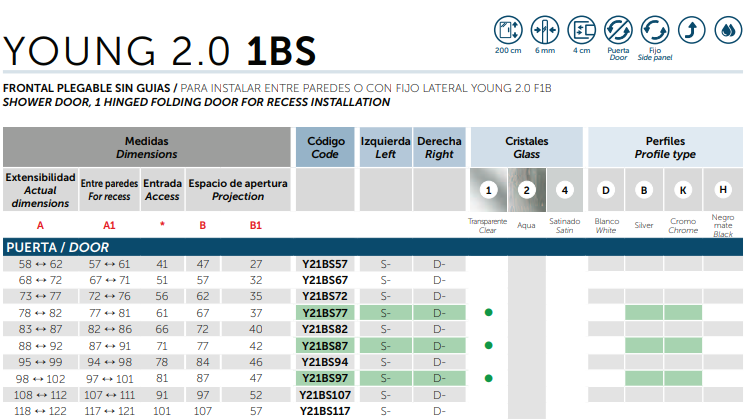Click green dot in Y21BS97 row
Screen dimensions: 746x420
click(x=488, y=378)
